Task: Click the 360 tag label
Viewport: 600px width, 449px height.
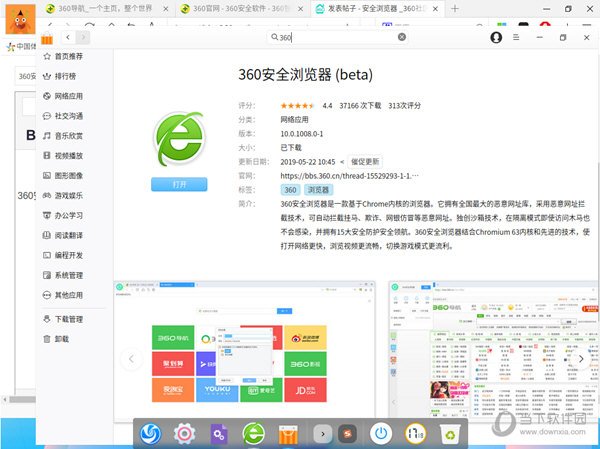Action: coord(290,189)
